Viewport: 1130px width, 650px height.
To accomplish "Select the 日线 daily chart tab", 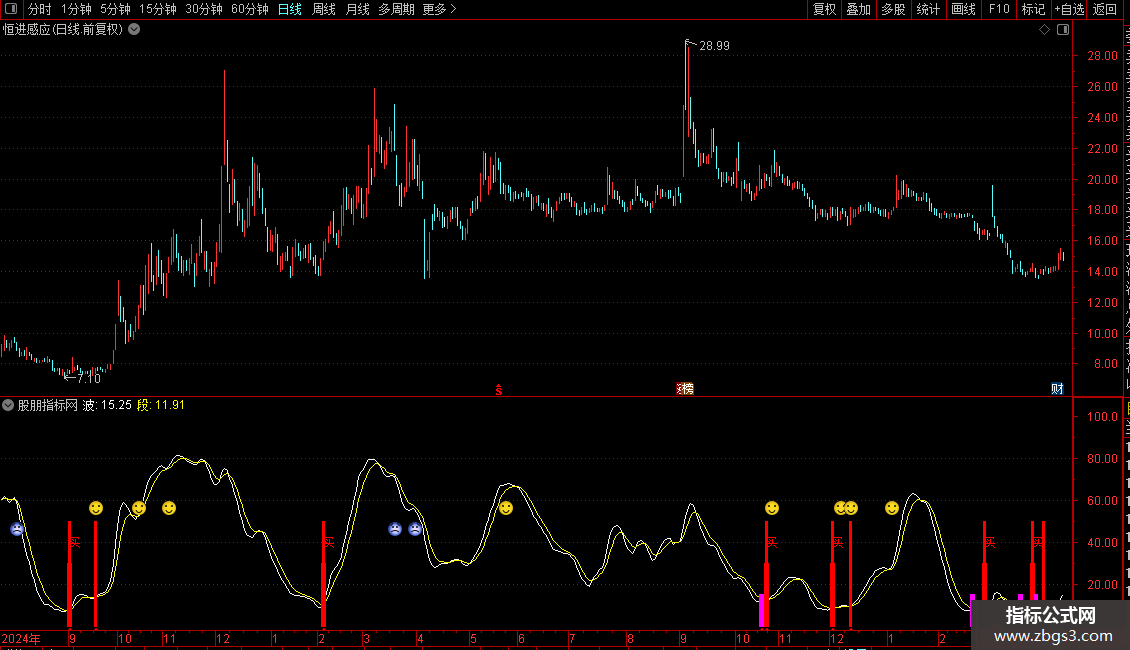I will click(x=290, y=9).
